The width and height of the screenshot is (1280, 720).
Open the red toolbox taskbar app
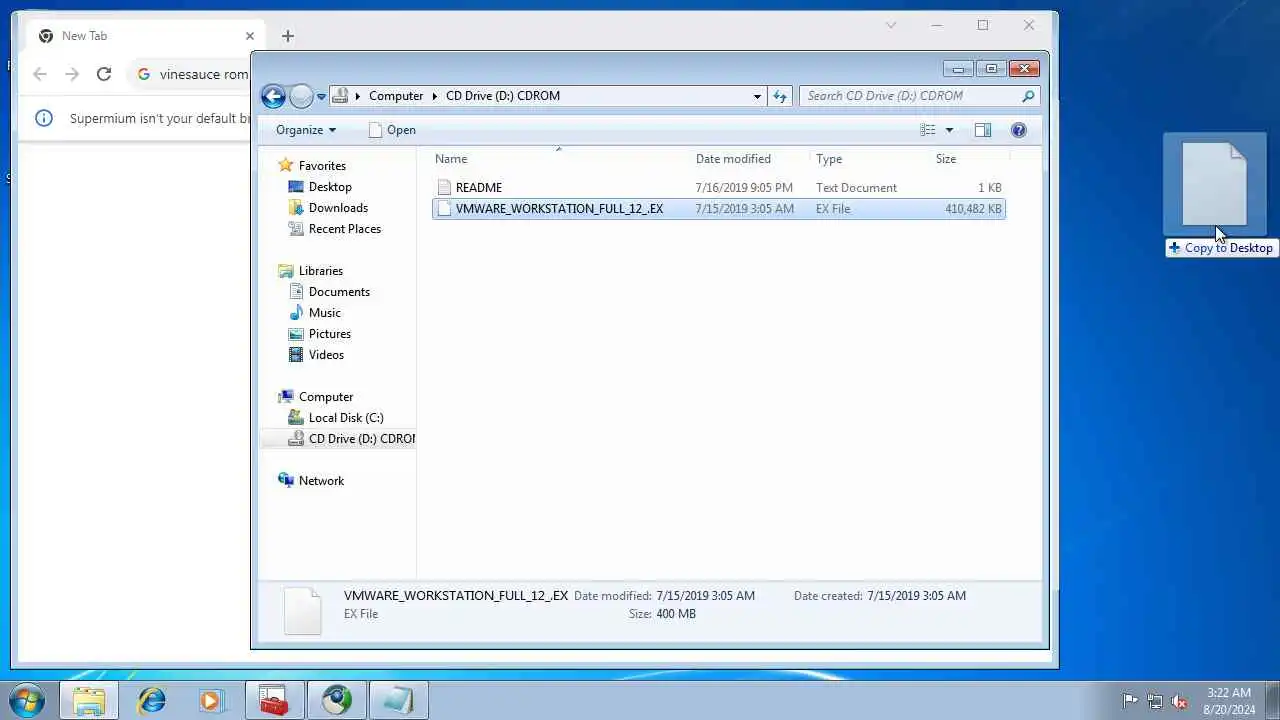tap(274, 700)
